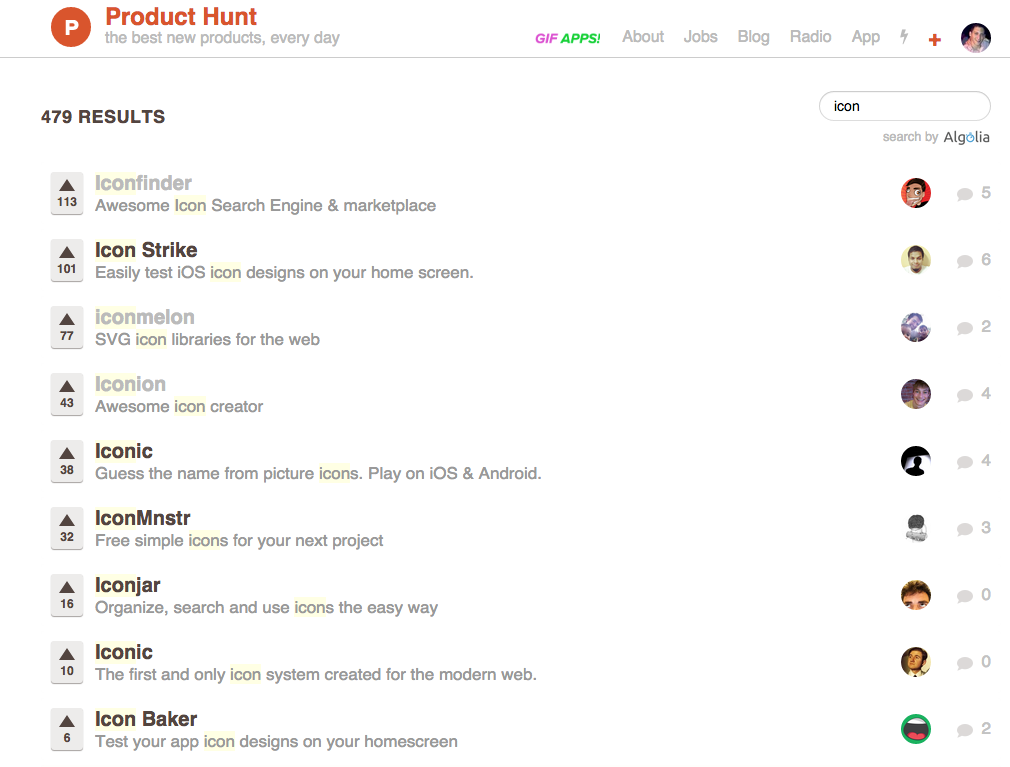Click 'Awesome Icon Search Engine & marketplace' description

pyautogui.click(x=265, y=205)
